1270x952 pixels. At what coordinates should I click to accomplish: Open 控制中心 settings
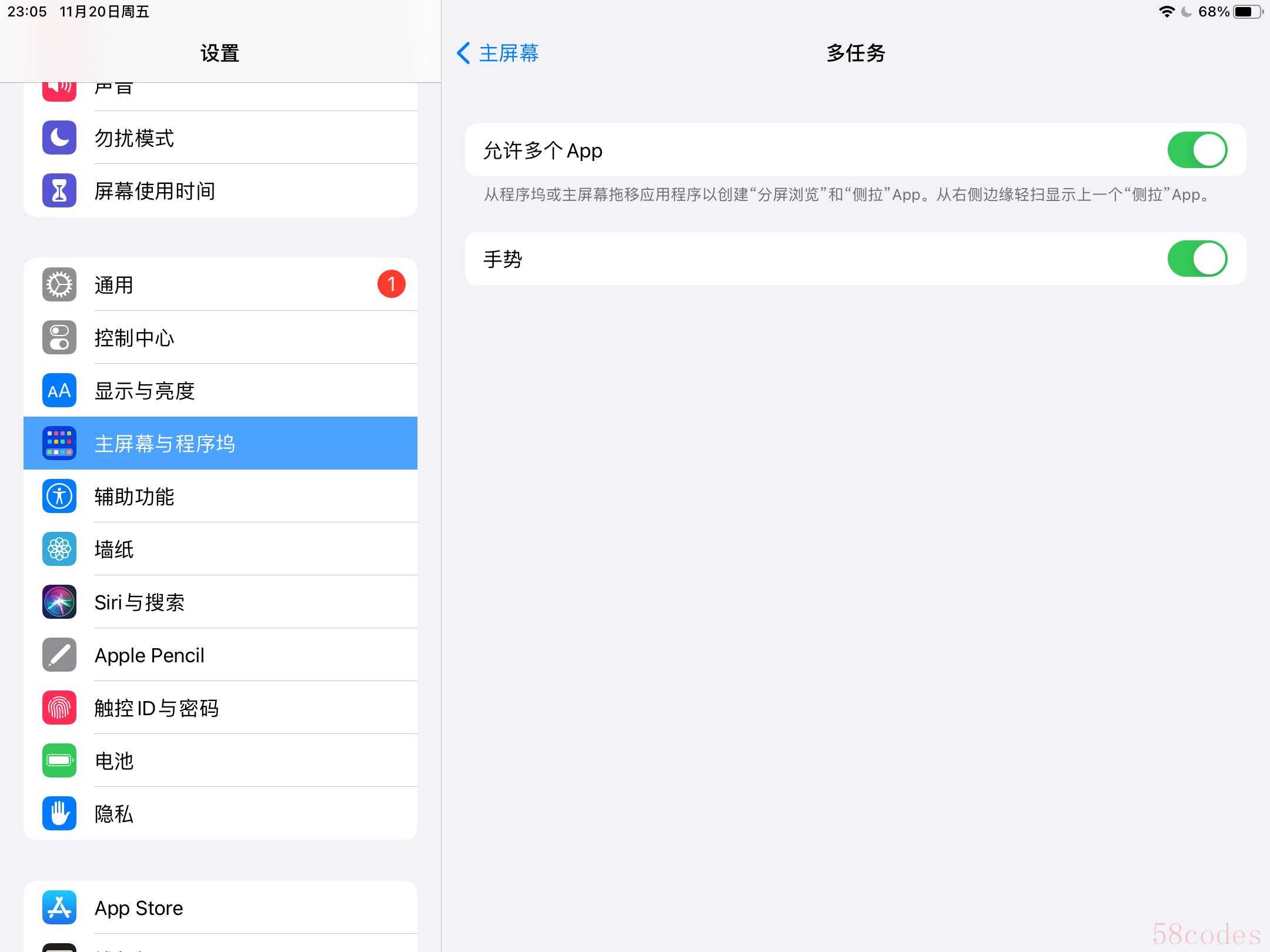(220, 337)
